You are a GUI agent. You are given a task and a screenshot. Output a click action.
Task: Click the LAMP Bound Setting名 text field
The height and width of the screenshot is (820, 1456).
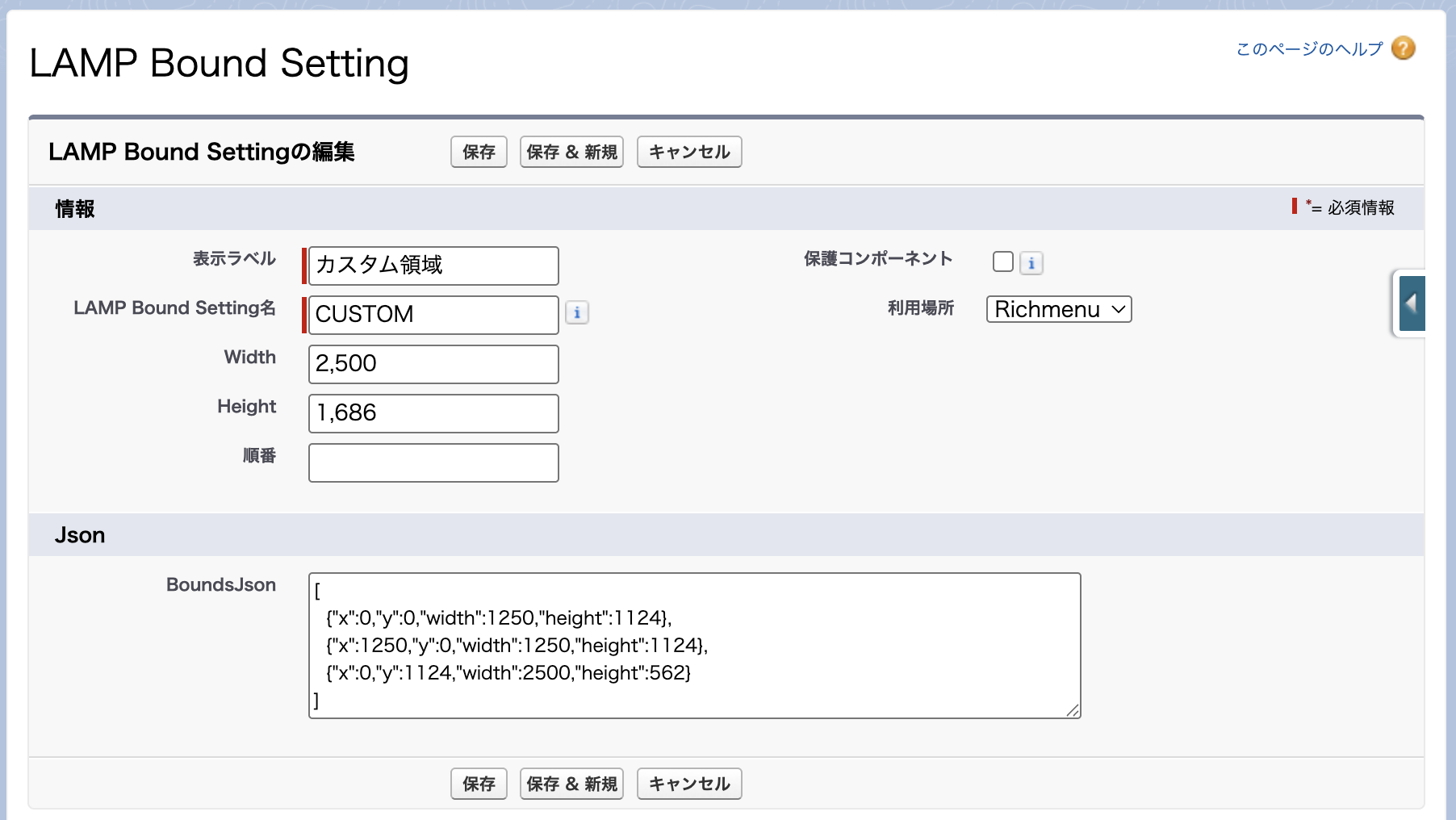433,315
